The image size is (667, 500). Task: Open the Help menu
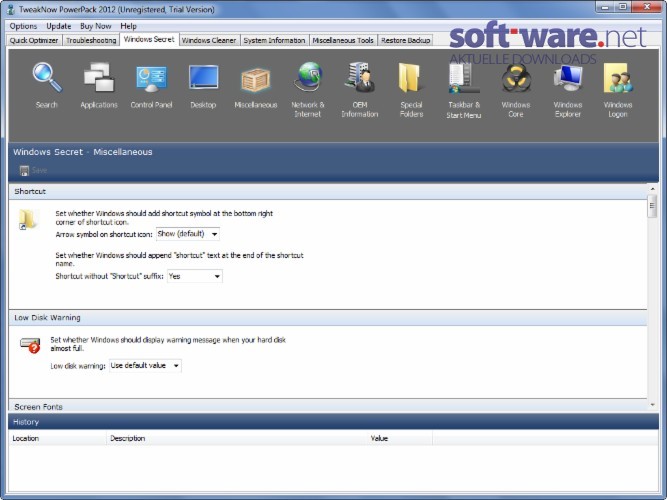coord(128,26)
